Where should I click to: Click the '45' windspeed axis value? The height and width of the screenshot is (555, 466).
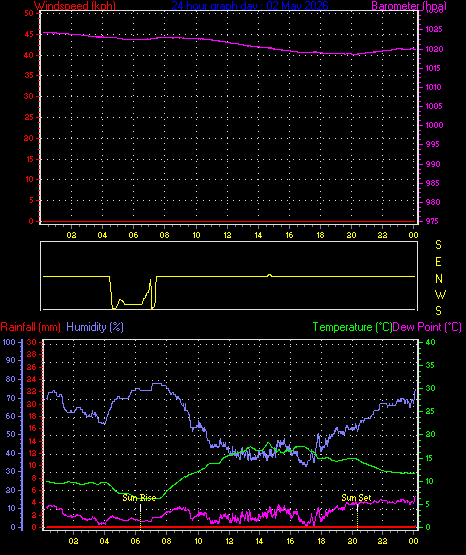29,34
